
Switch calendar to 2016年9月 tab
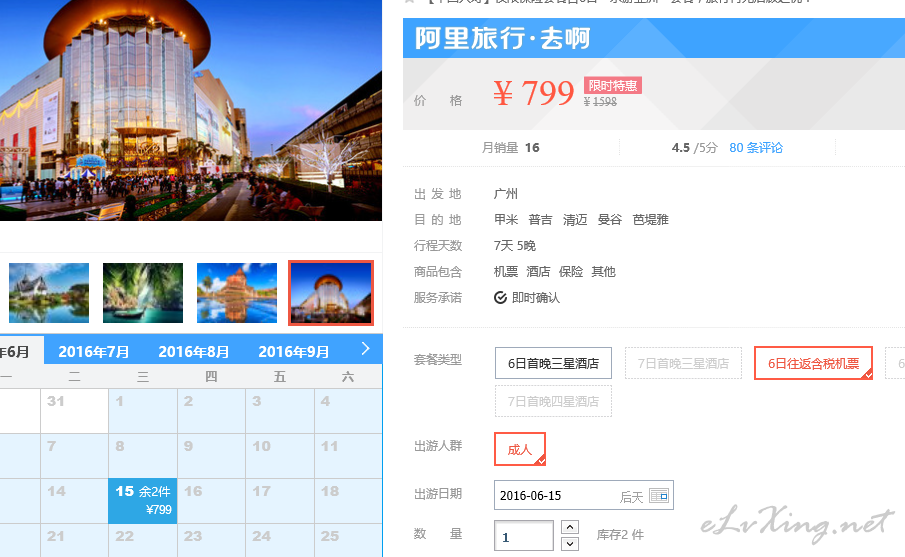293,352
